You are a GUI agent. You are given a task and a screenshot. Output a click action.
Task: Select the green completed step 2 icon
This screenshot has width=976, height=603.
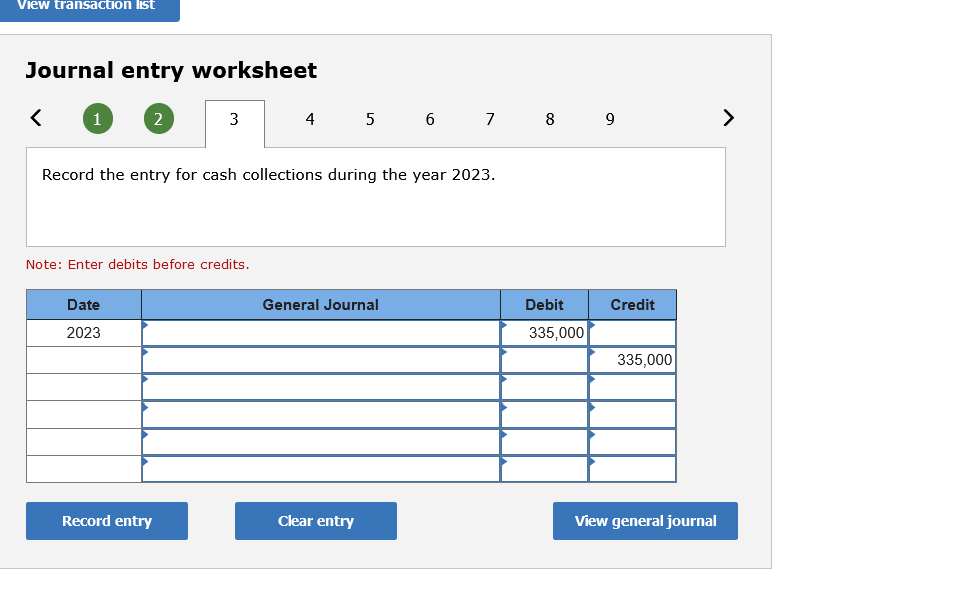point(158,119)
